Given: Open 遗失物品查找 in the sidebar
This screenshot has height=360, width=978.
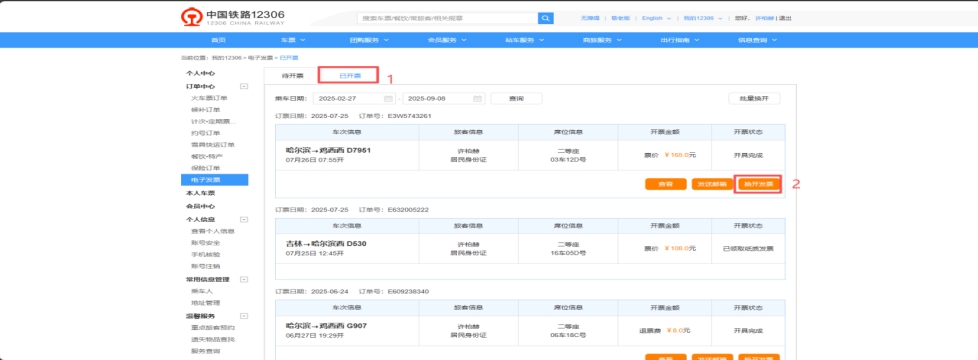Looking at the screenshot, I should 213,339.
